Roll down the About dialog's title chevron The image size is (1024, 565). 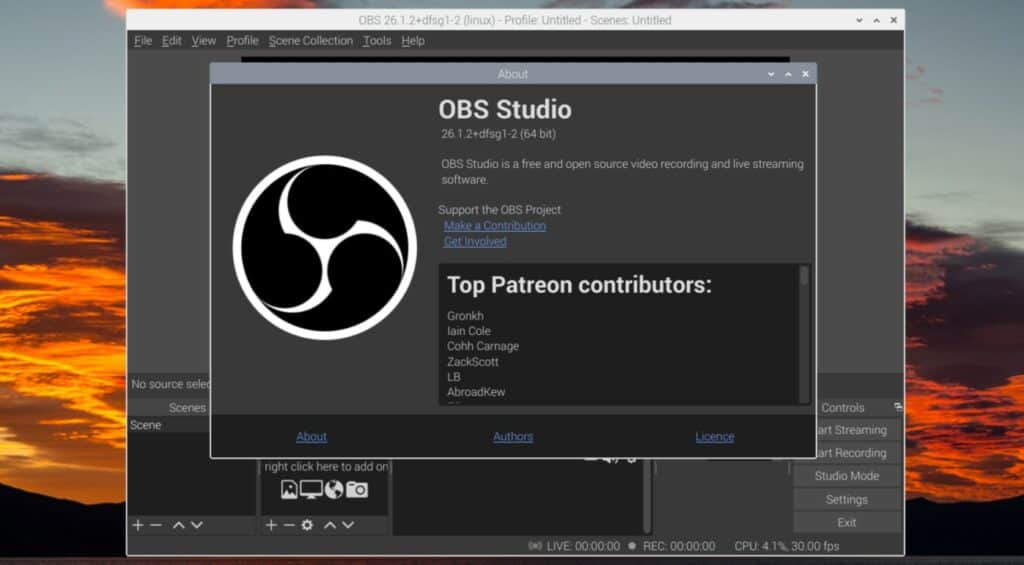pos(771,74)
